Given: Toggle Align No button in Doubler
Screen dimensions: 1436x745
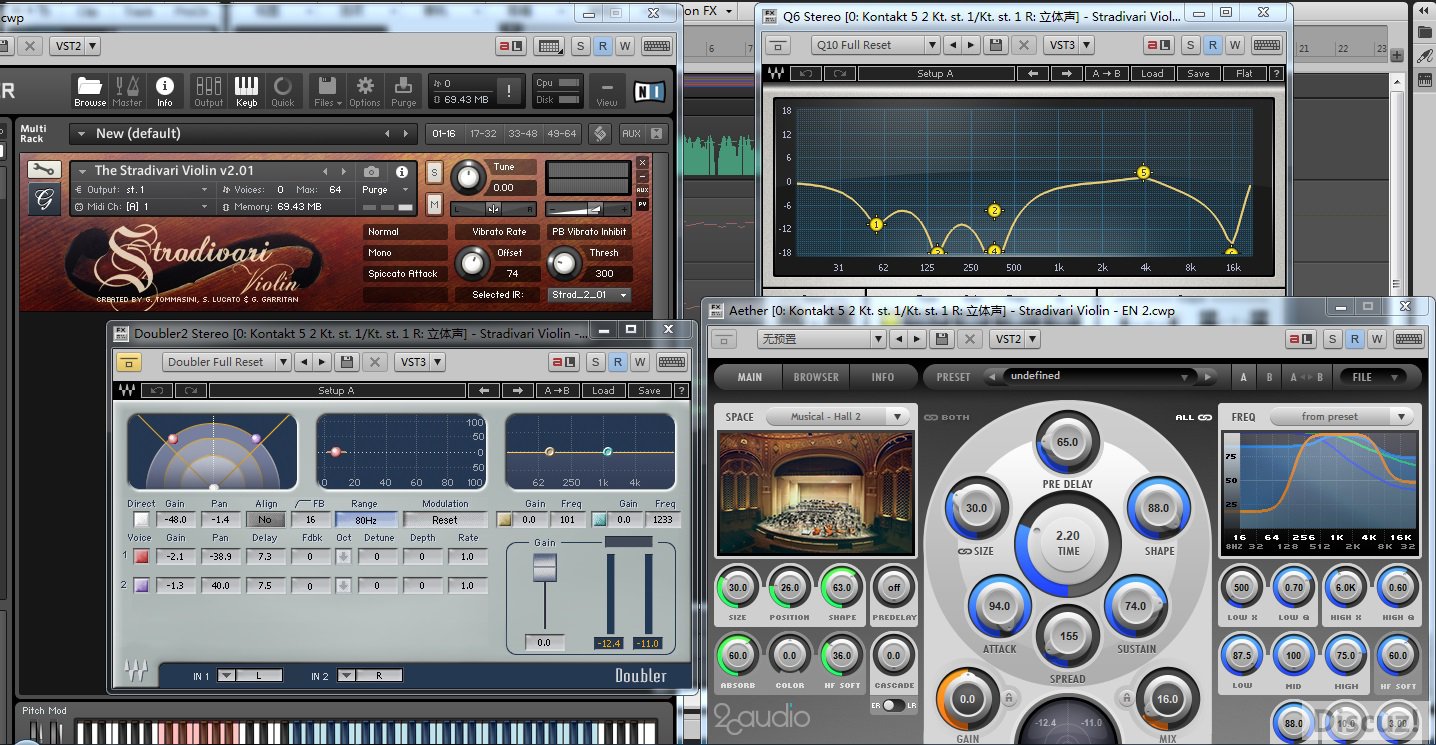Looking at the screenshot, I should pyautogui.click(x=265, y=520).
